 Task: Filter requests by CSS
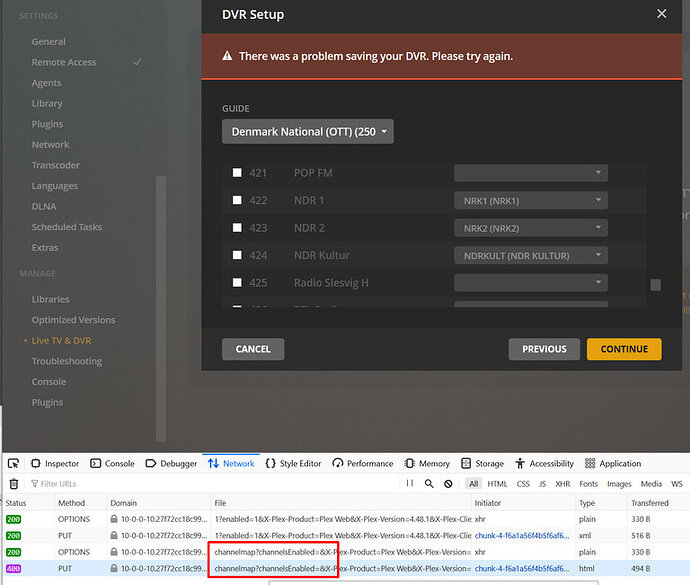coord(523,484)
